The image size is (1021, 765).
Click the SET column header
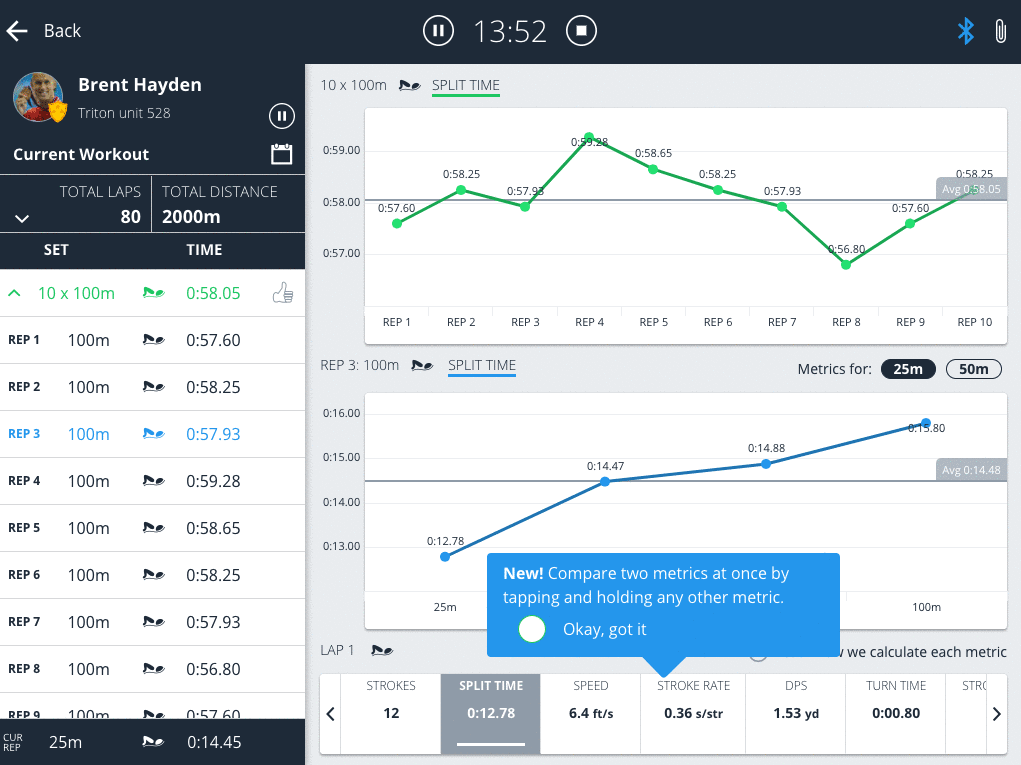coord(56,250)
